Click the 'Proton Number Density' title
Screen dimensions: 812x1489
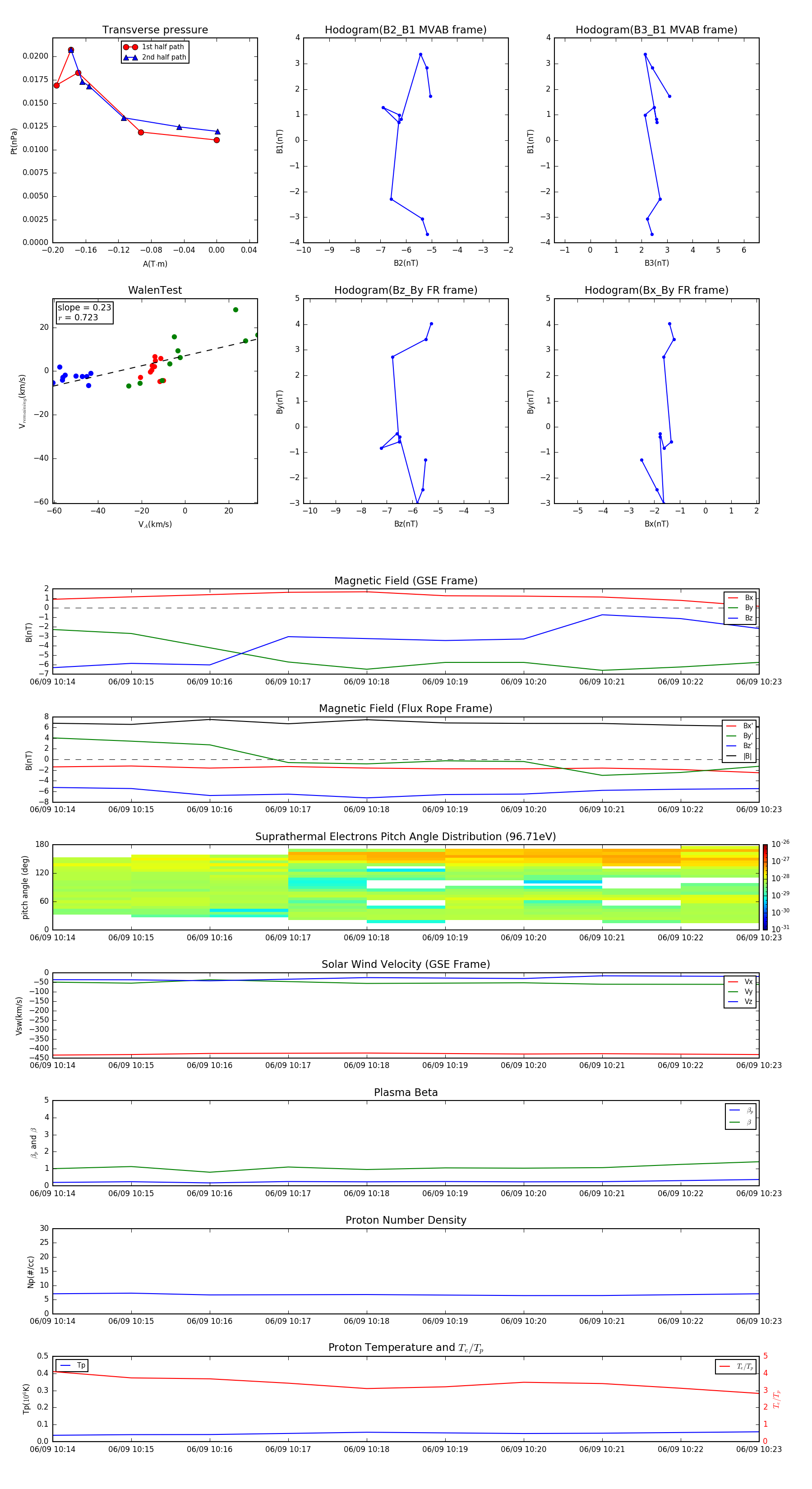406,1220
